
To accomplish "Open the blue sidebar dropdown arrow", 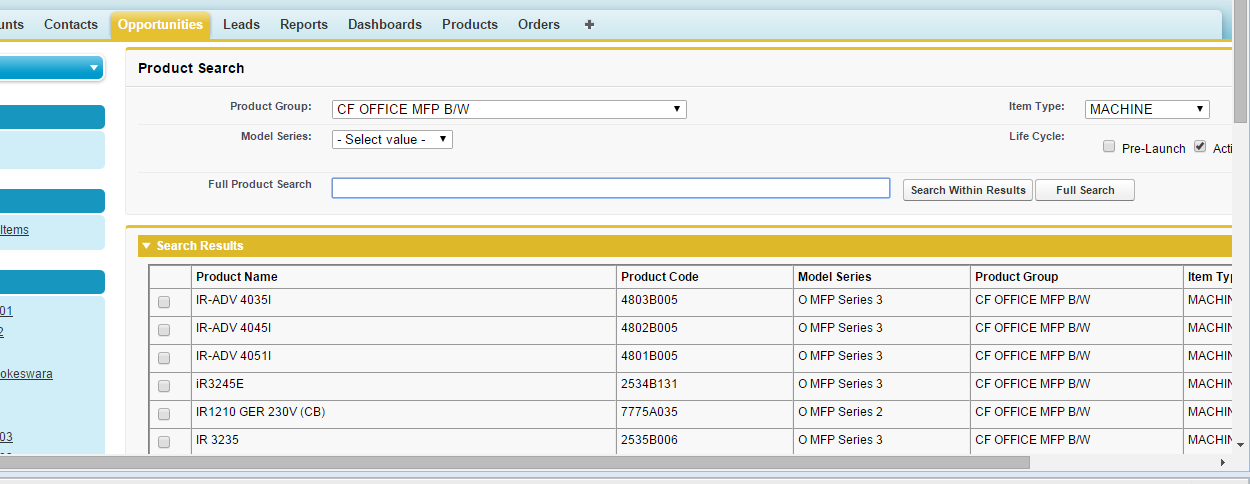I will click(x=94, y=68).
